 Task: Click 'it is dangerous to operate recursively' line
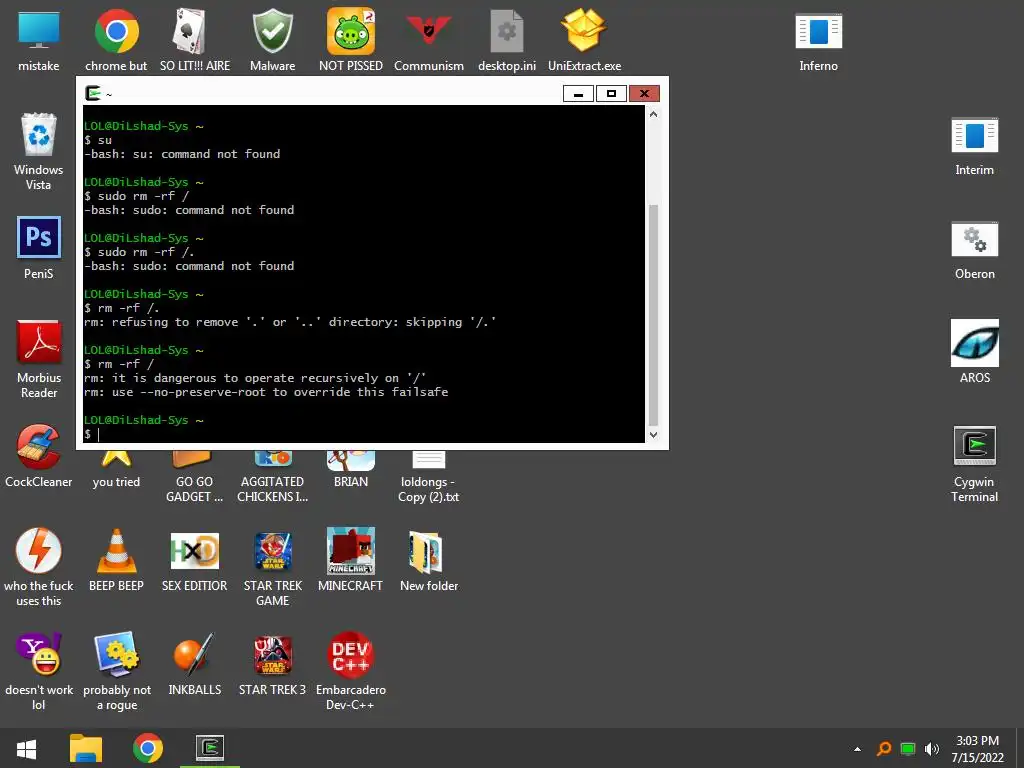[x=255, y=378]
